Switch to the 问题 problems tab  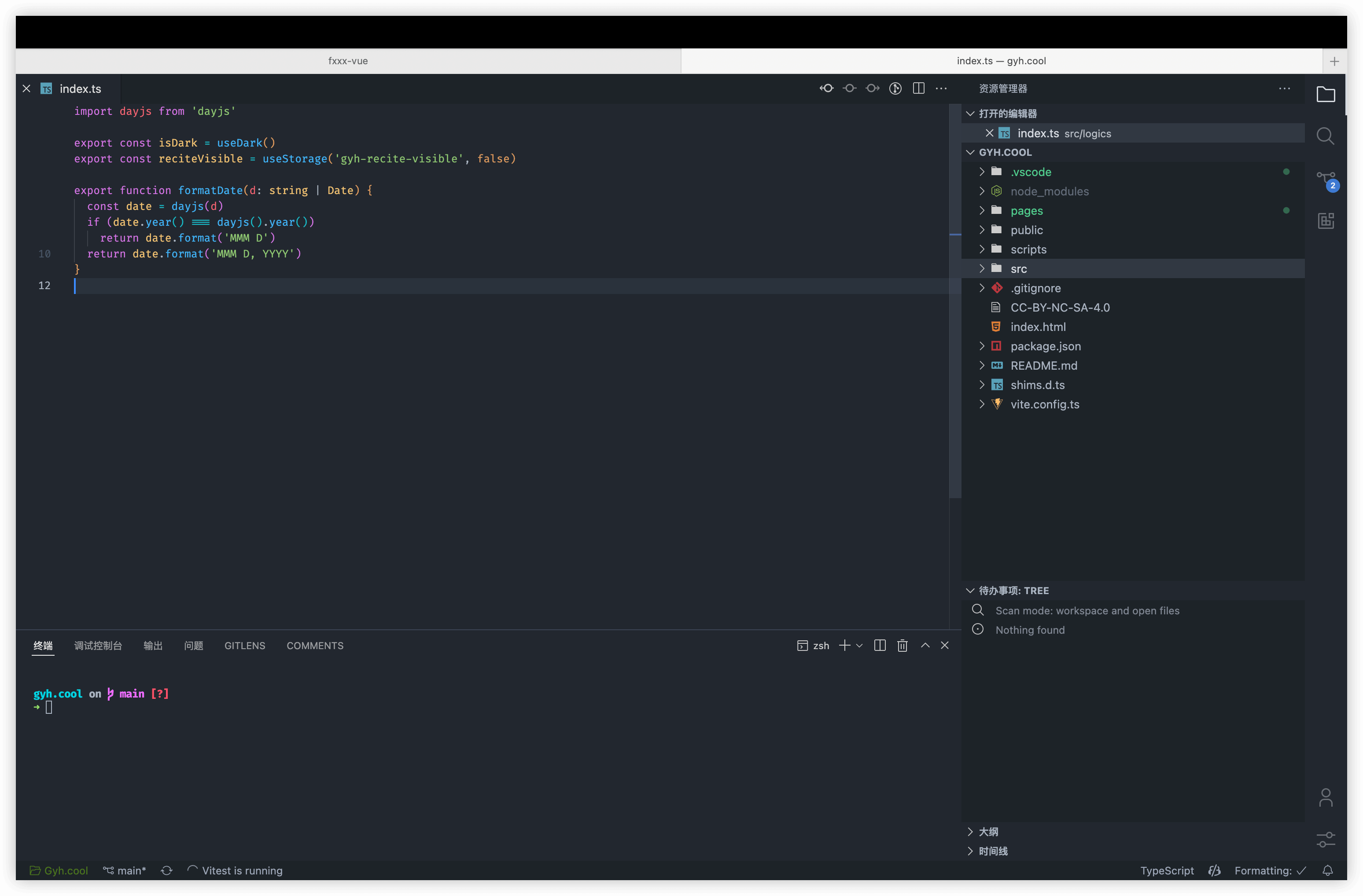[x=194, y=645]
